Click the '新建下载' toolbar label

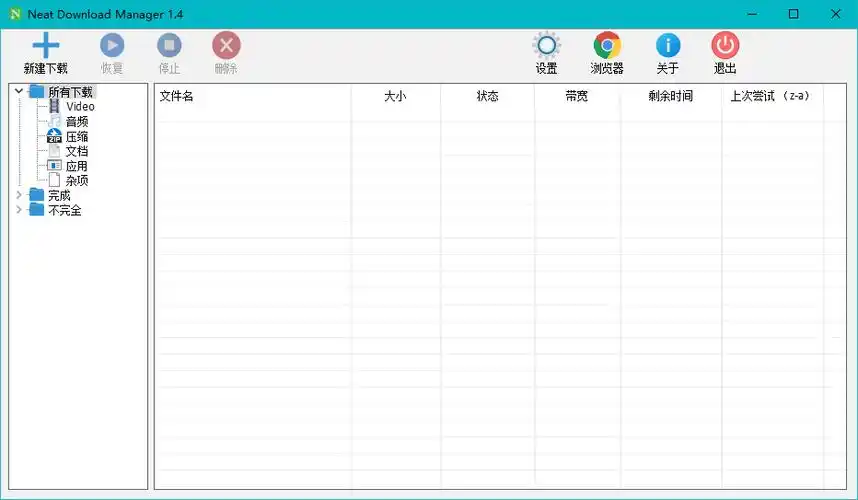(x=45, y=68)
